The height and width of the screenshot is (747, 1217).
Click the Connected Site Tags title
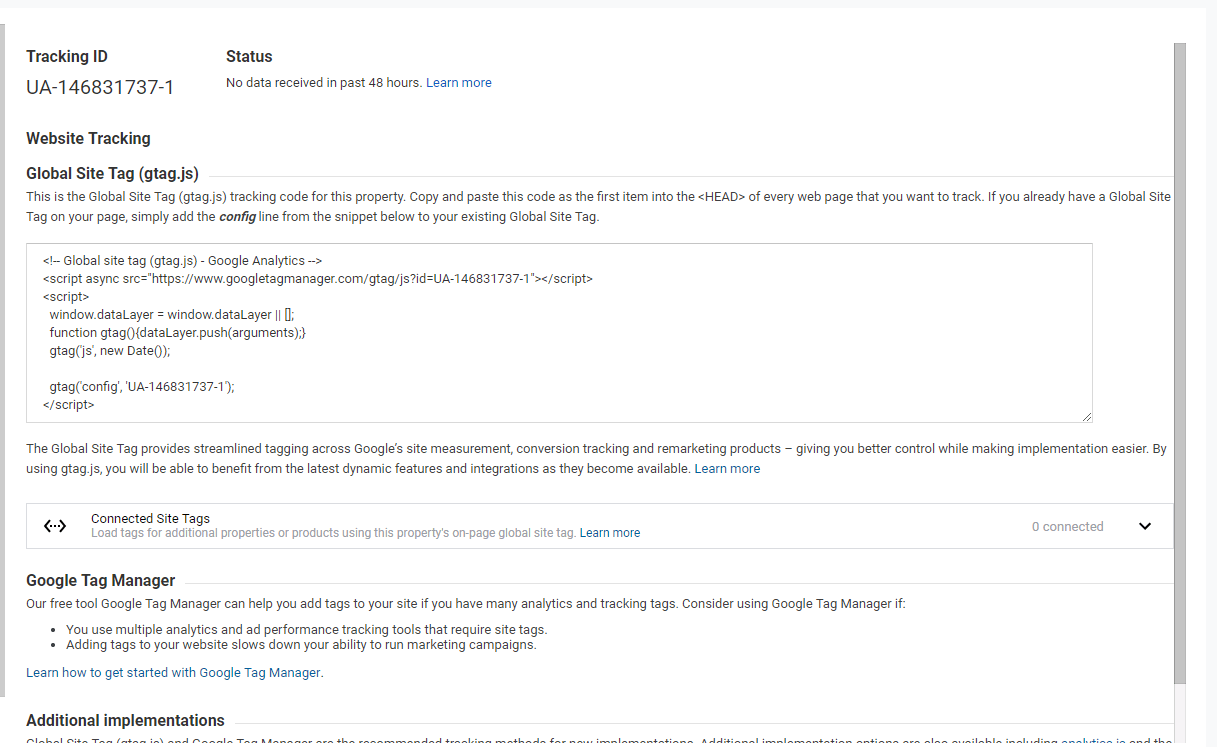coord(150,519)
